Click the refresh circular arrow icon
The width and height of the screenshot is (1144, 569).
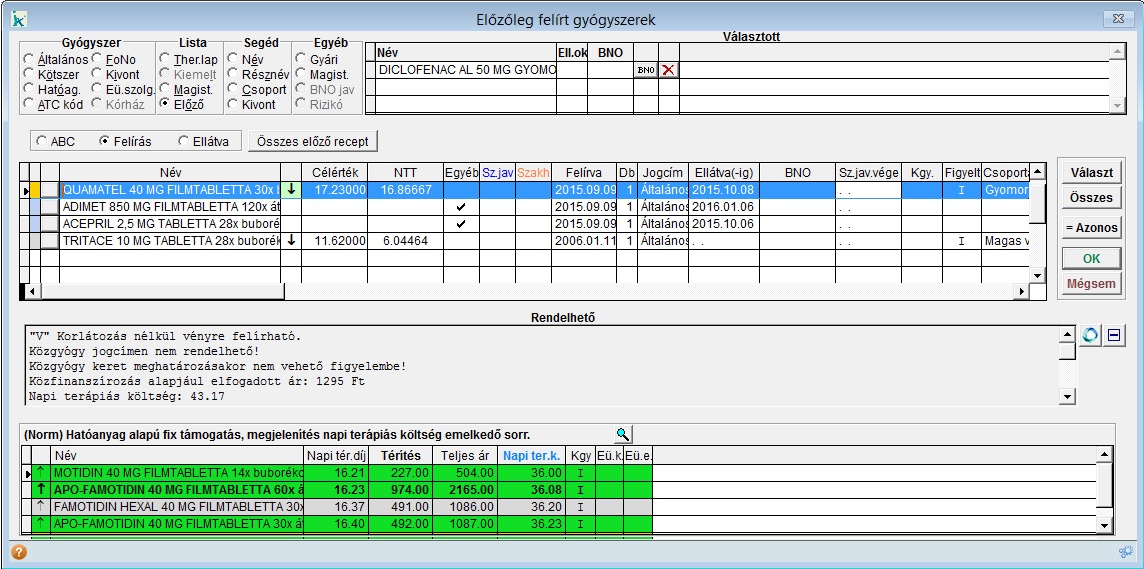pyautogui.click(x=1090, y=335)
